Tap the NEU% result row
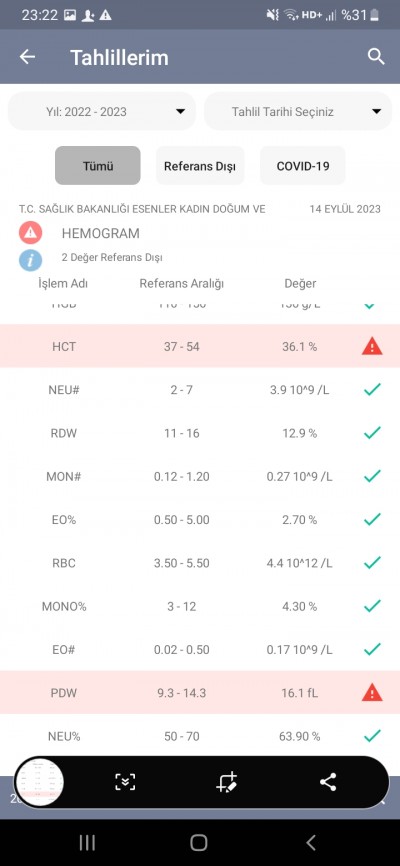Image resolution: width=400 pixels, height=866 pixels. pos(200,736)
